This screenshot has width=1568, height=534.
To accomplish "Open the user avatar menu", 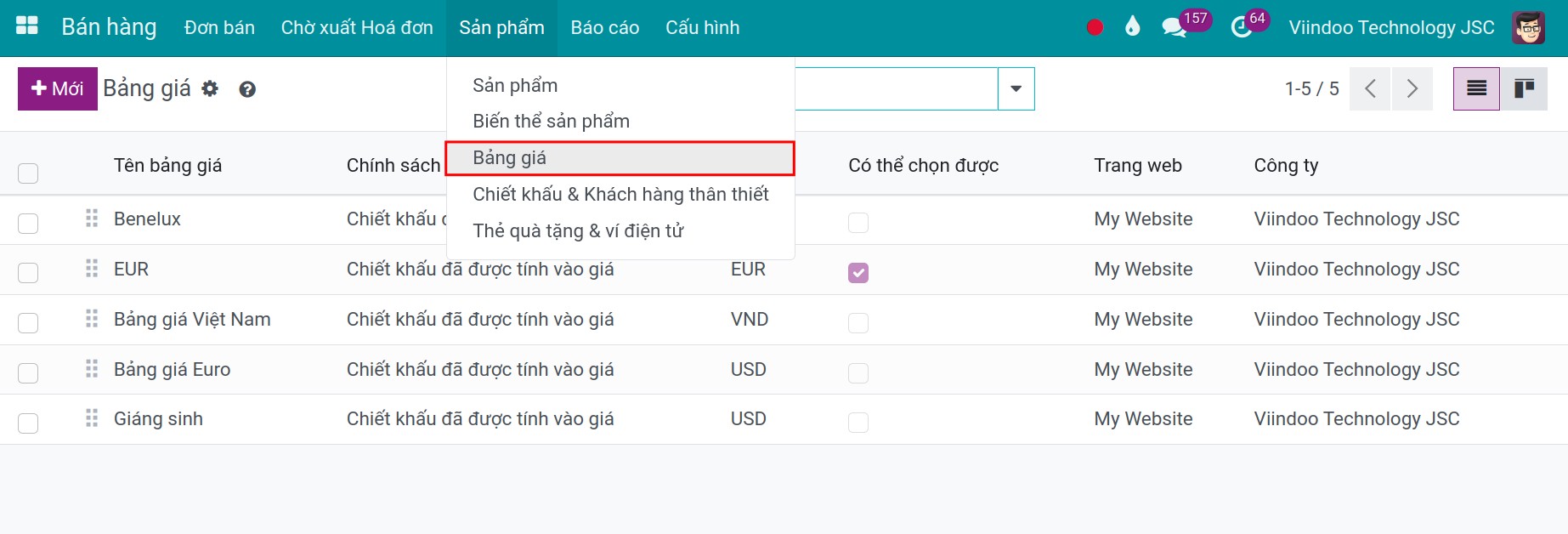I will tap(1529, 27).
